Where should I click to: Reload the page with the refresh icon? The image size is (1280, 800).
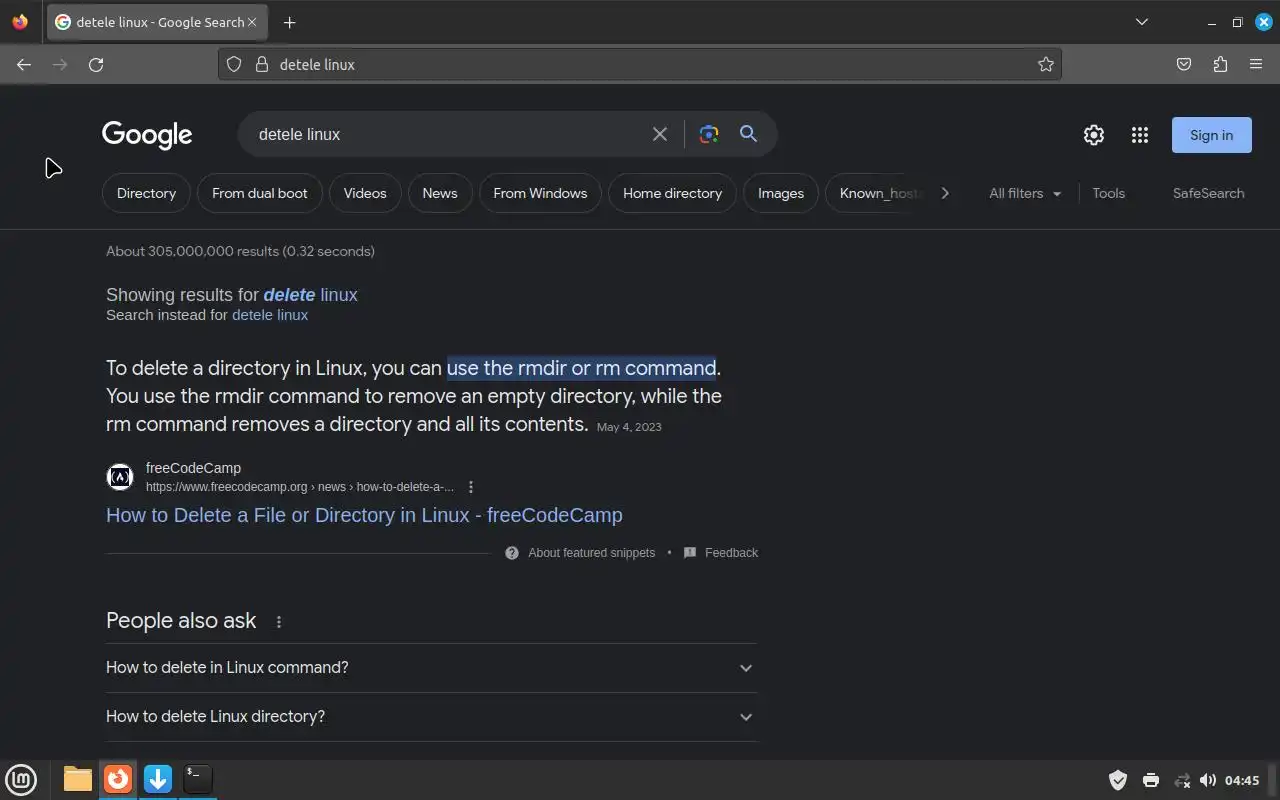[96, 64]
